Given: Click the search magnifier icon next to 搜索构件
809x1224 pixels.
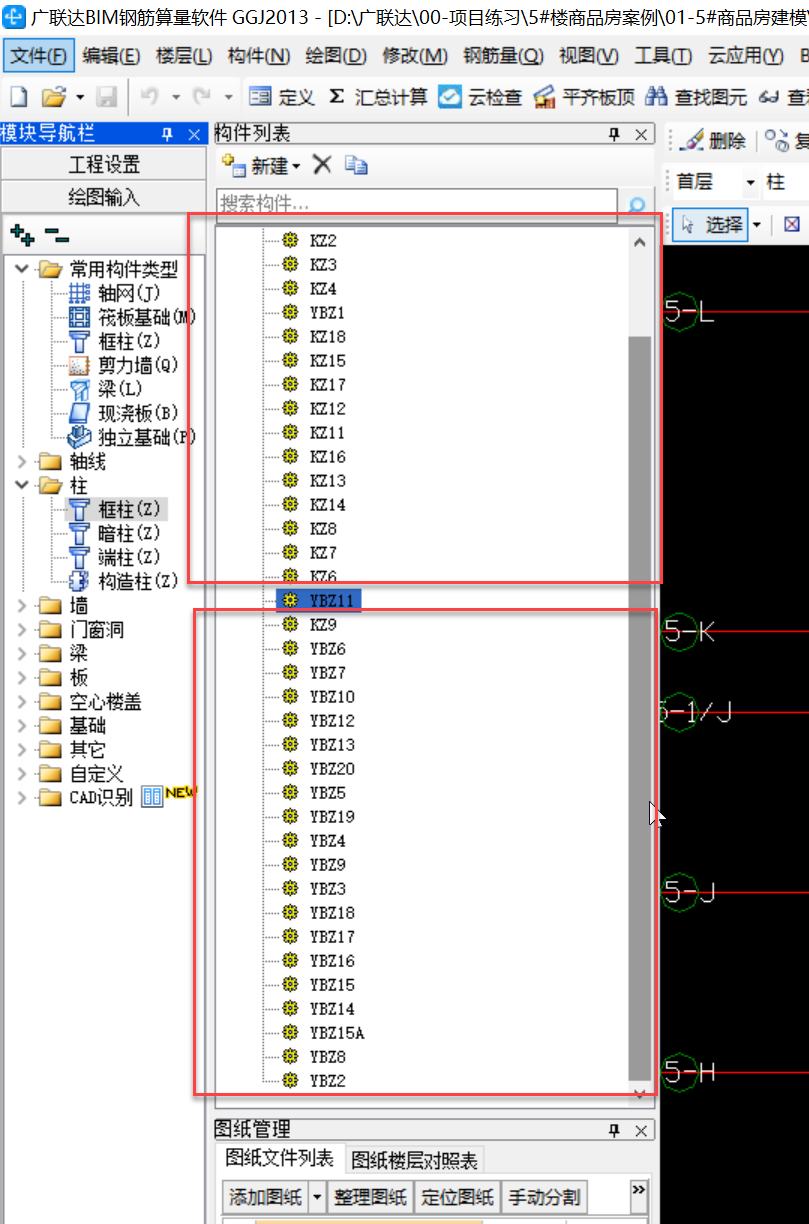Looking at the screenshot, I should pos(636,206).
